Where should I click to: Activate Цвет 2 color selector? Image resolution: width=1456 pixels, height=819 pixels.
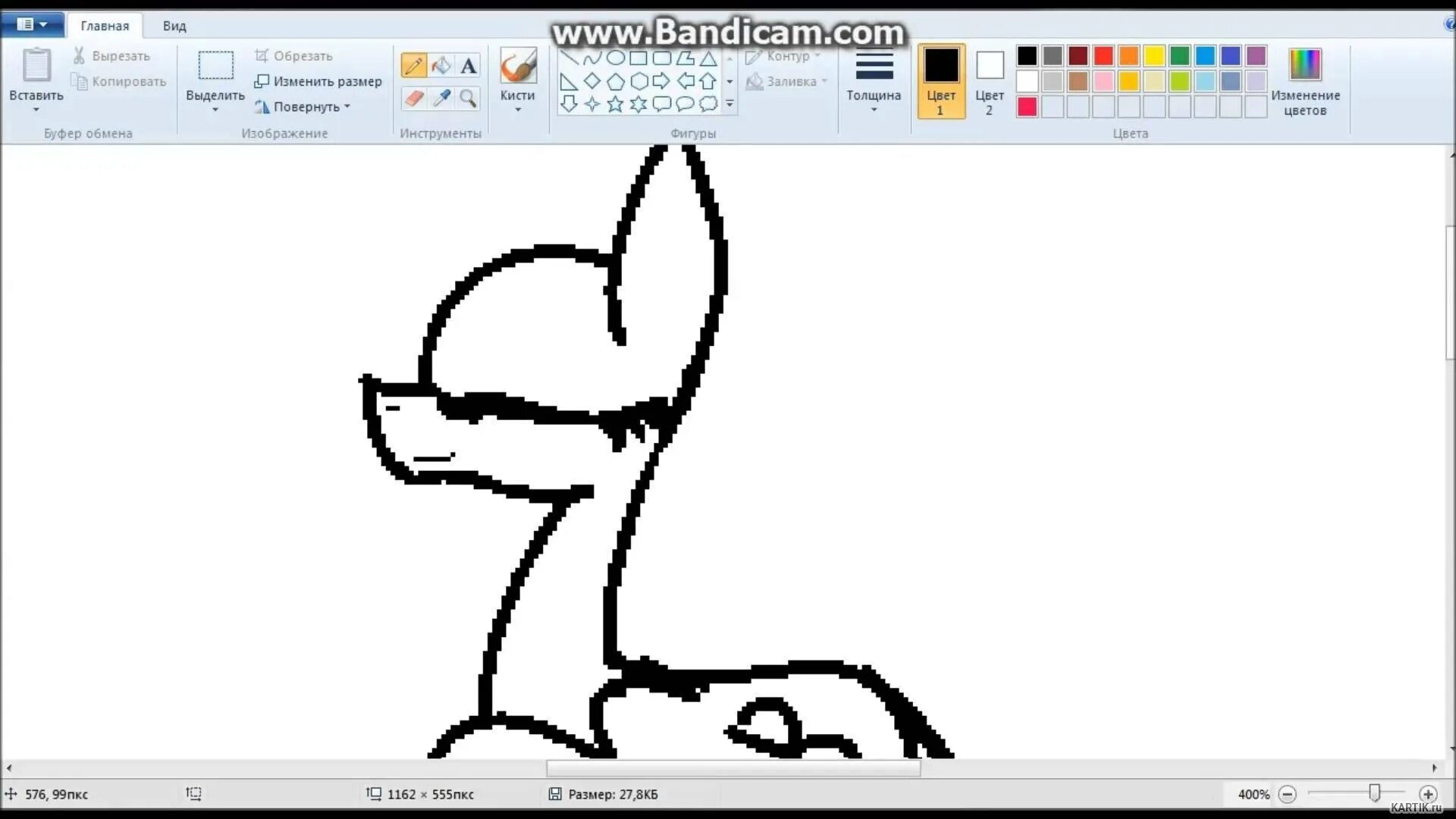point(989,80)
